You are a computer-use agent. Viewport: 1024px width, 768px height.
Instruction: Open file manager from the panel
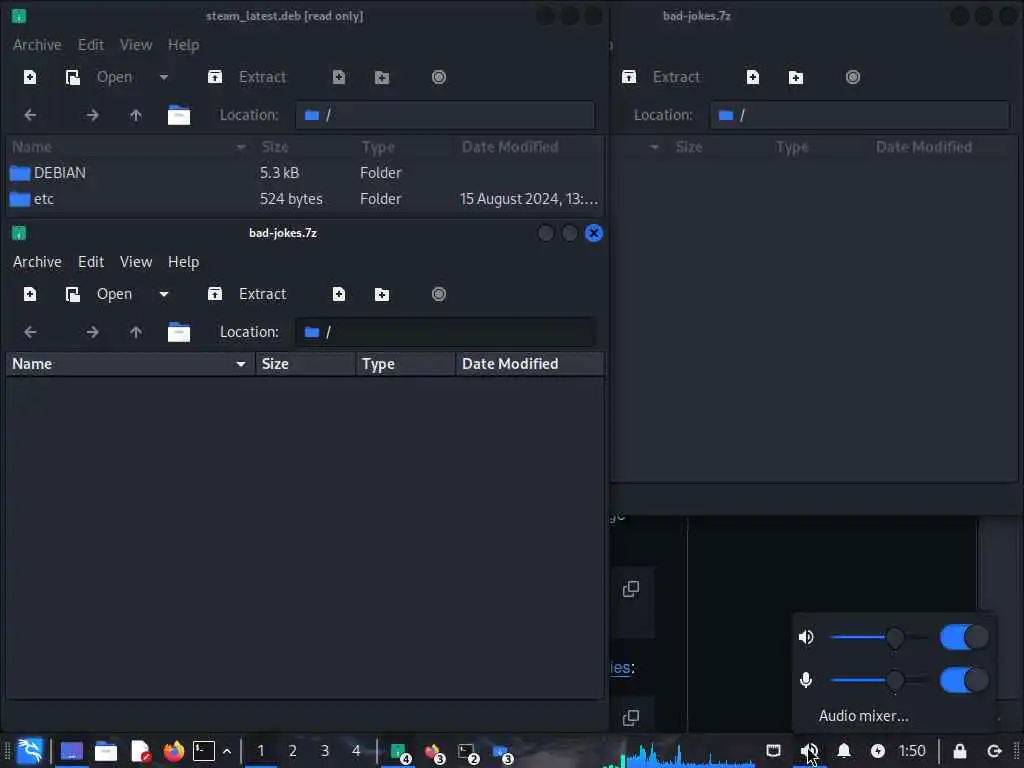click(106, 752)
